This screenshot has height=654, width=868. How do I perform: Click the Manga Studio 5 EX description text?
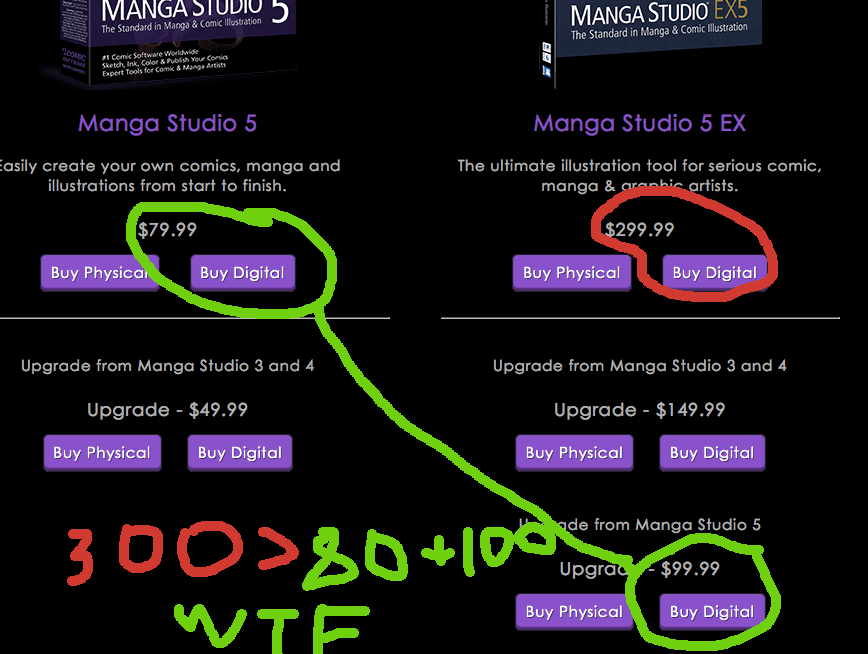coord(640,176)
